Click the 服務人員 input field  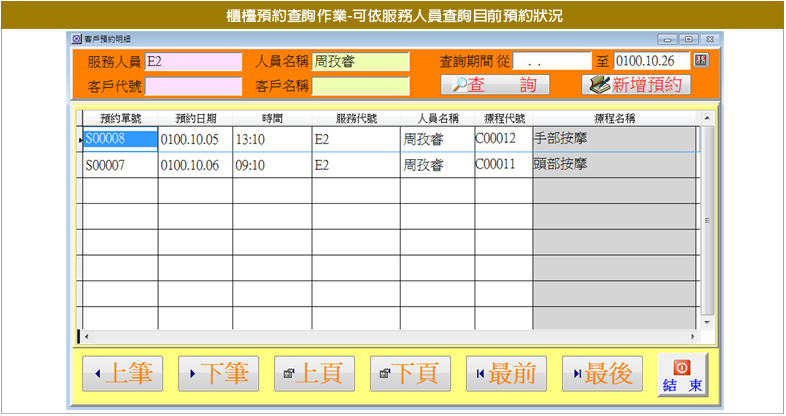(x=193, y=62)
